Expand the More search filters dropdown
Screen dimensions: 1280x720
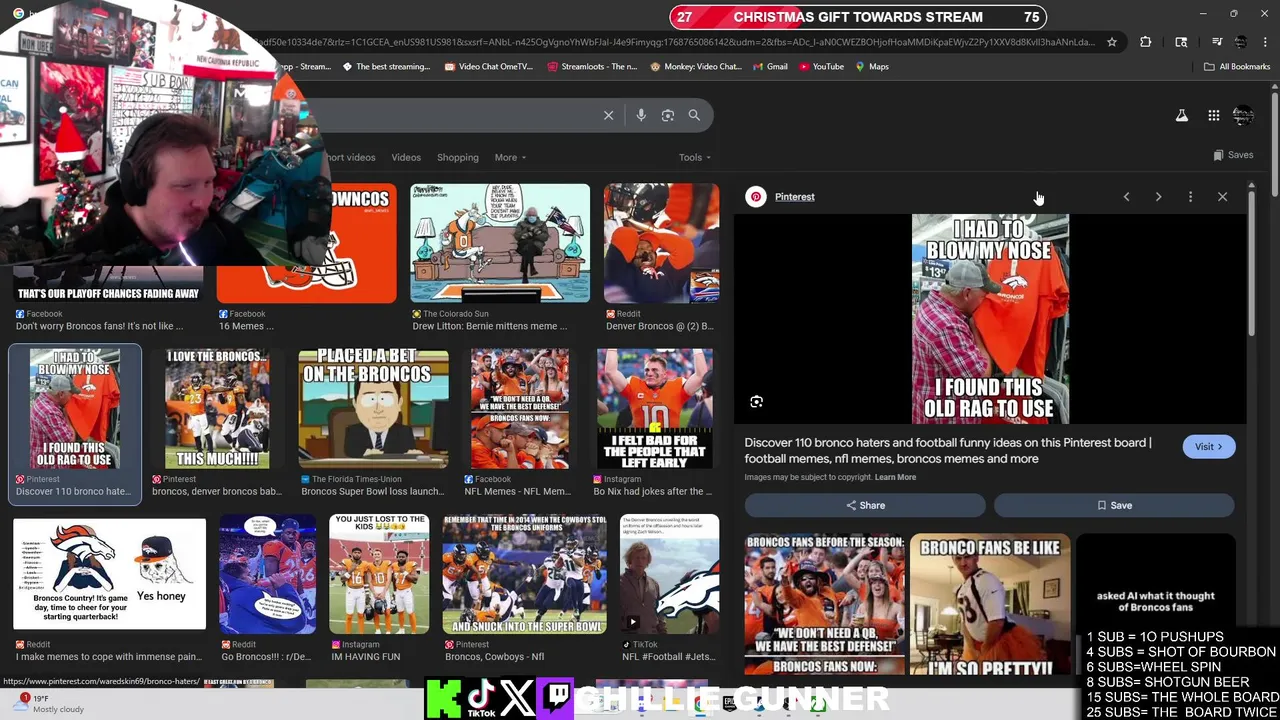pos(510,157)
